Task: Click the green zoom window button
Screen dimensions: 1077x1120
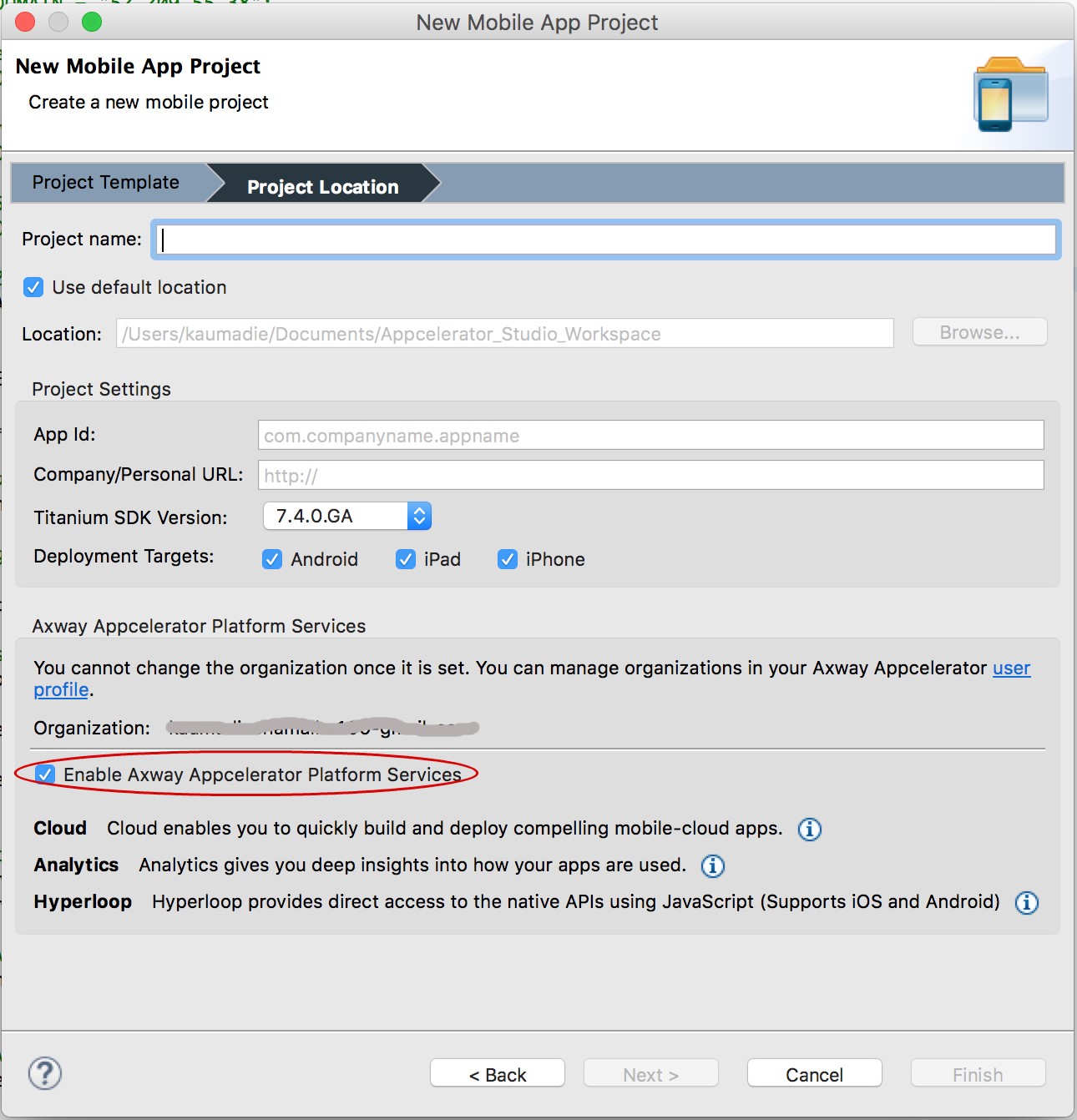Action: [x=92, y=23]
